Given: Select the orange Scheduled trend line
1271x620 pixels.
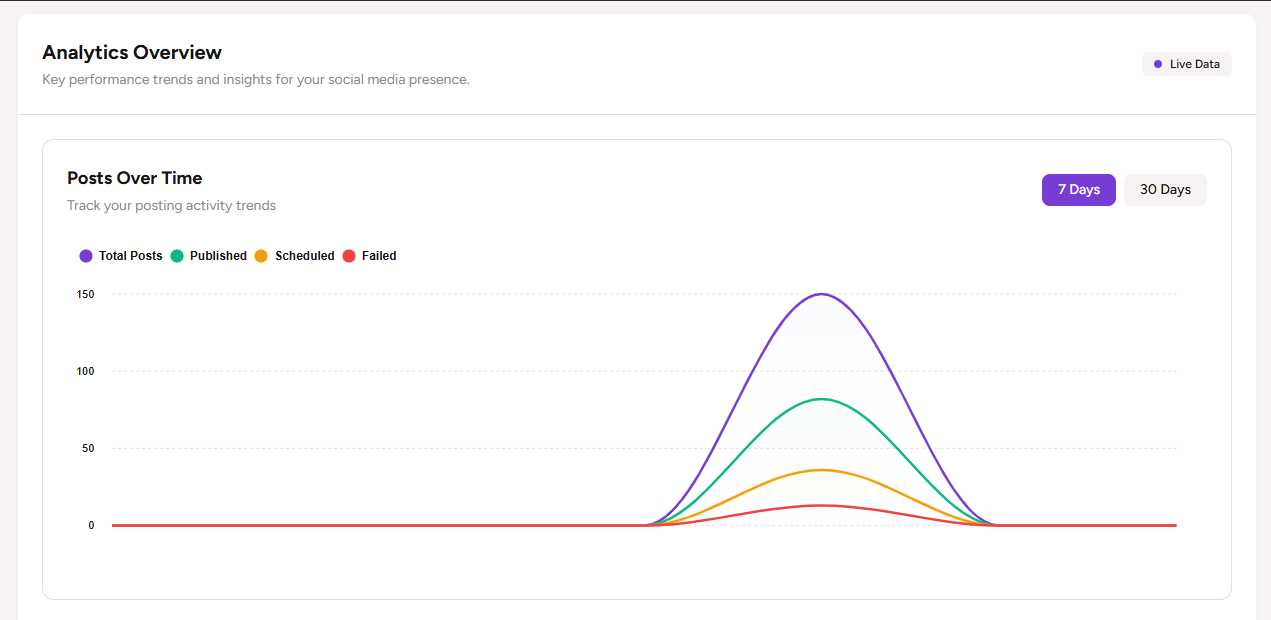Looking at the screenshot, I should point(822,470).
